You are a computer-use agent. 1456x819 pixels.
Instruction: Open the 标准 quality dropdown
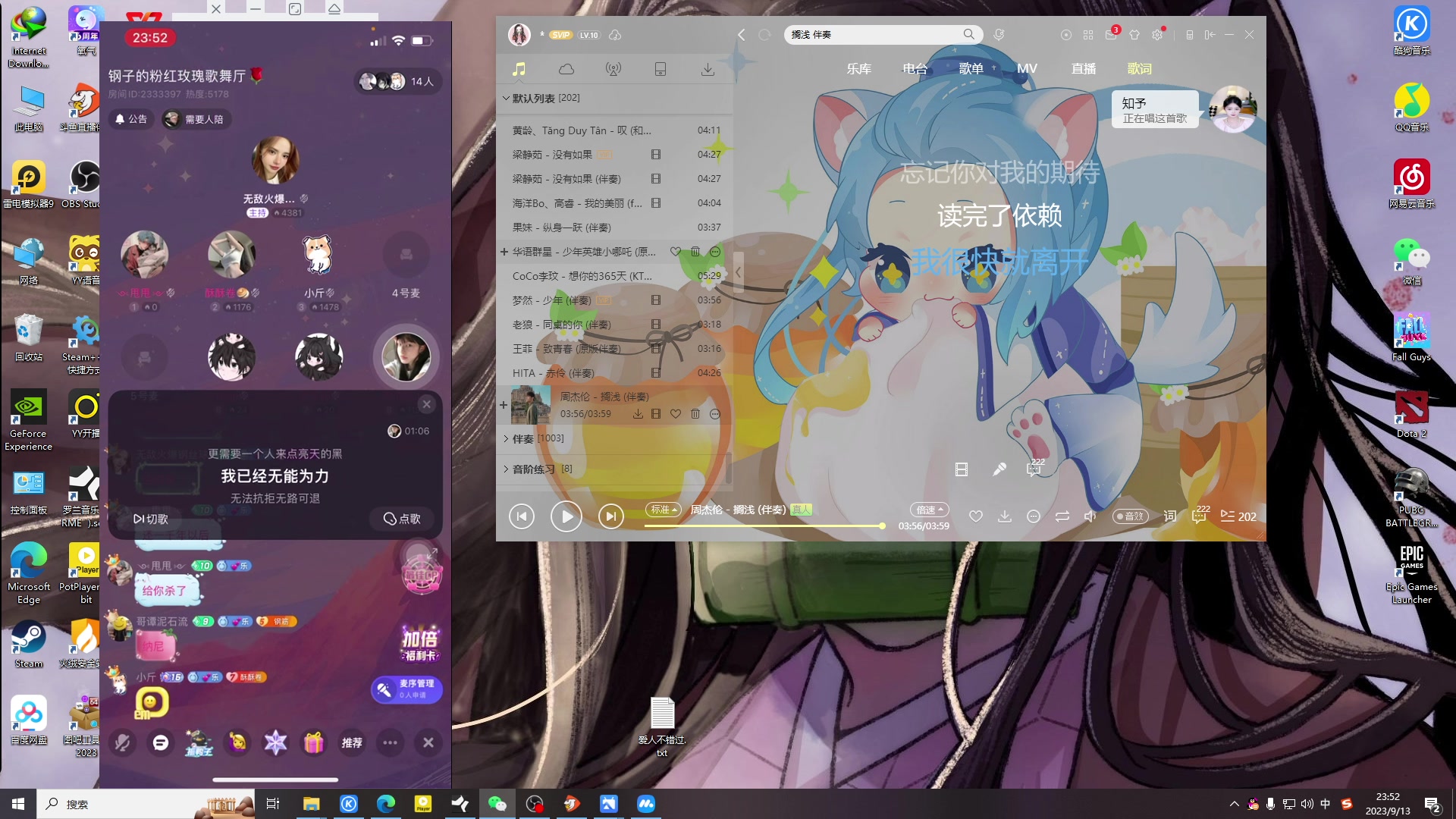coord(664,510)
